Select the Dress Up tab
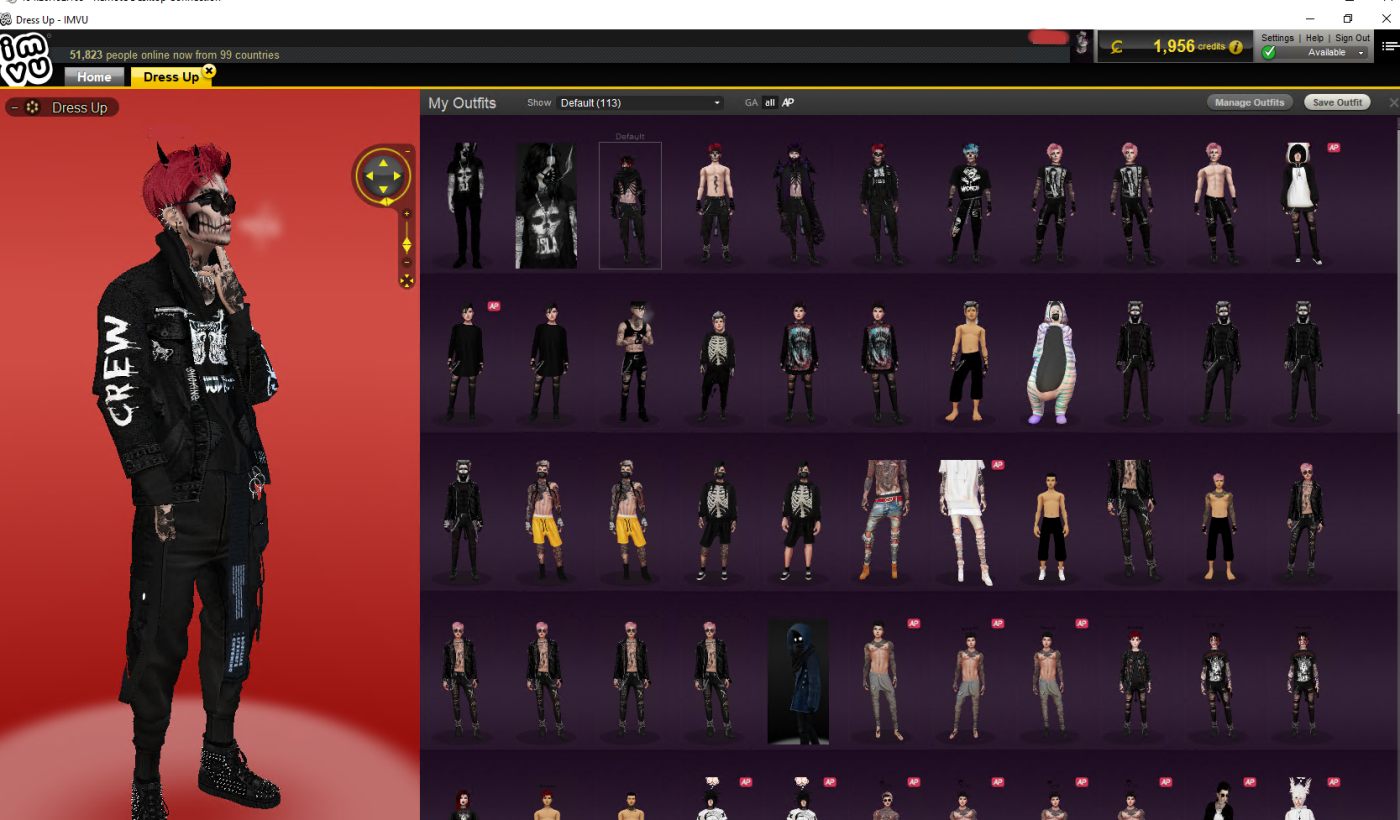Viewport: 1400px width, 820px height. click(x=171, y=77)
